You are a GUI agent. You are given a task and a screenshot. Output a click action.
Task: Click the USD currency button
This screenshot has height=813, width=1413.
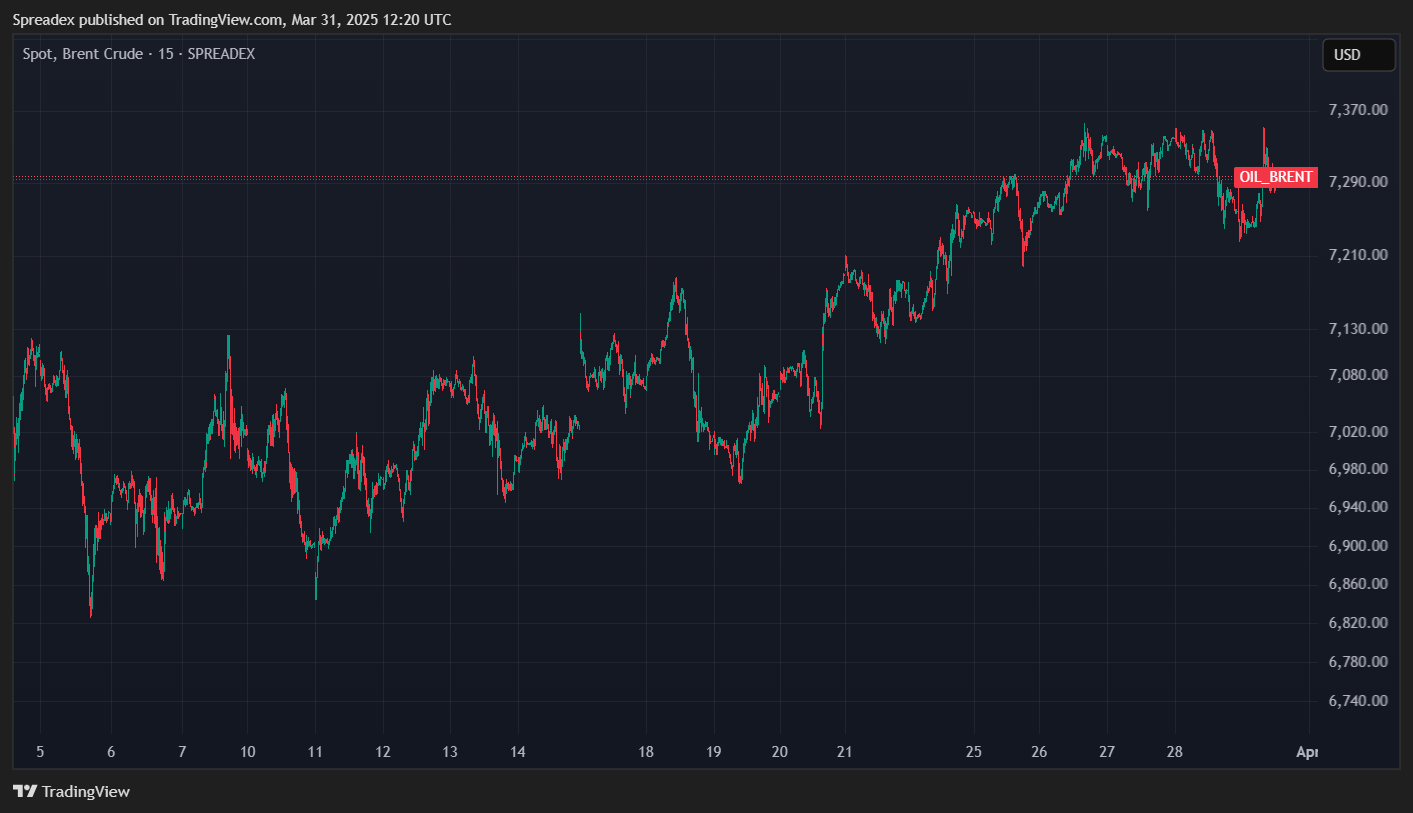tap(1359, 55)
